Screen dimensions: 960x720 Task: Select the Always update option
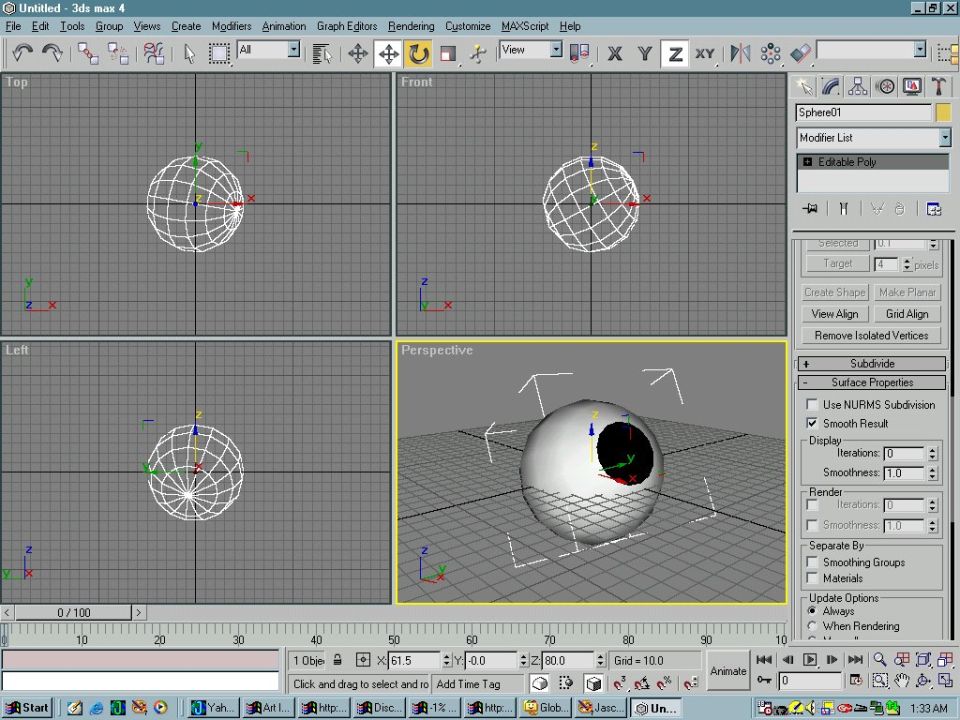[x=812, y=611]
